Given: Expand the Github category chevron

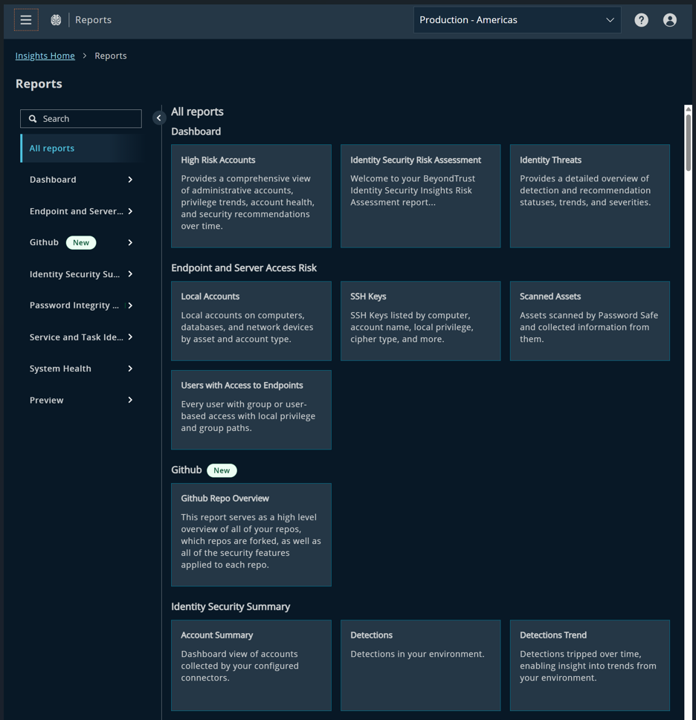Looking at the screenshot, I should point(130,242).
